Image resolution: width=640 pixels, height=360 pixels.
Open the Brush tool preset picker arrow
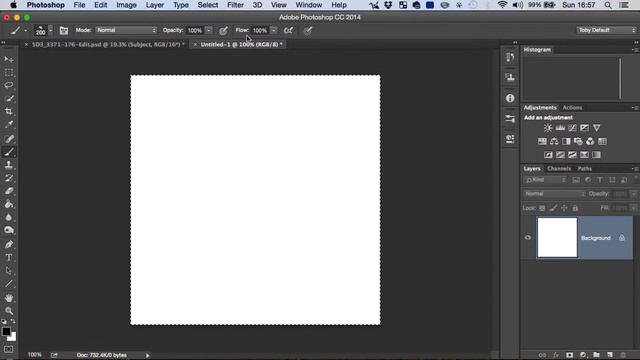click(25, 31)
